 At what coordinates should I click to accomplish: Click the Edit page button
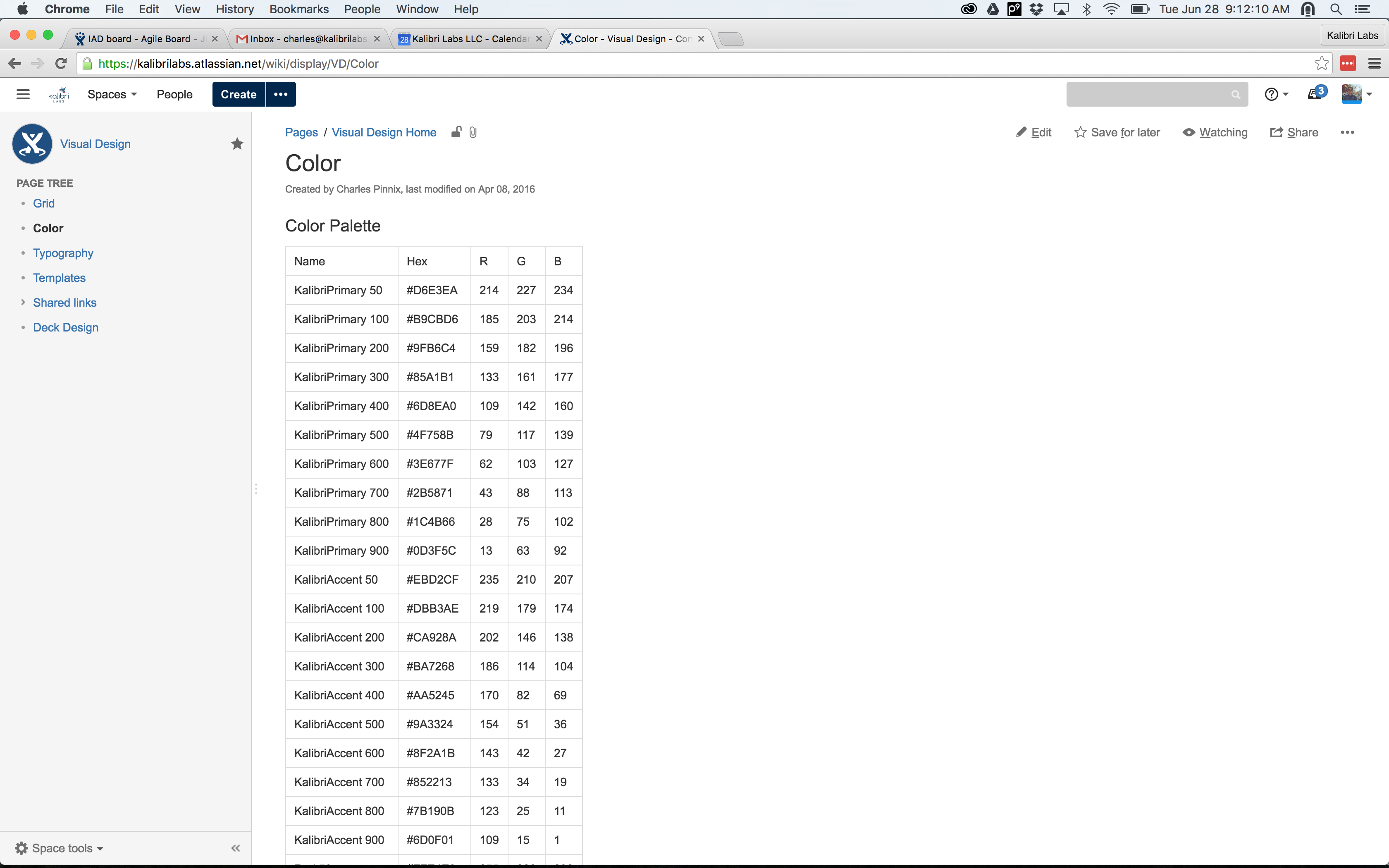[1034, 133]
